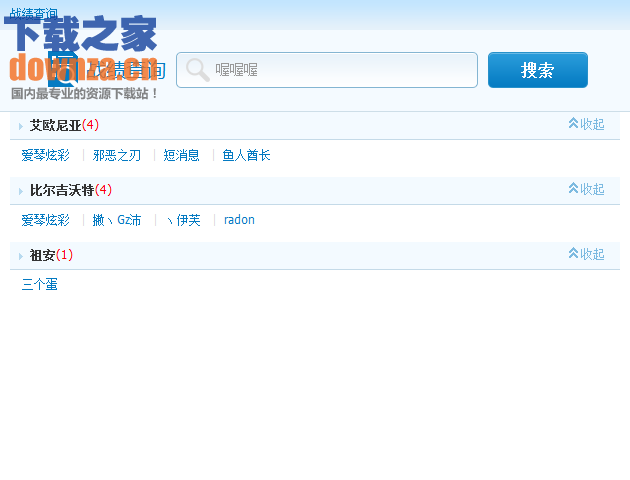The width and height of the screenshot is (630, 480).
Task: Open the 三个蛋 summoner under 祖安
Action: [x=40, y=285]
